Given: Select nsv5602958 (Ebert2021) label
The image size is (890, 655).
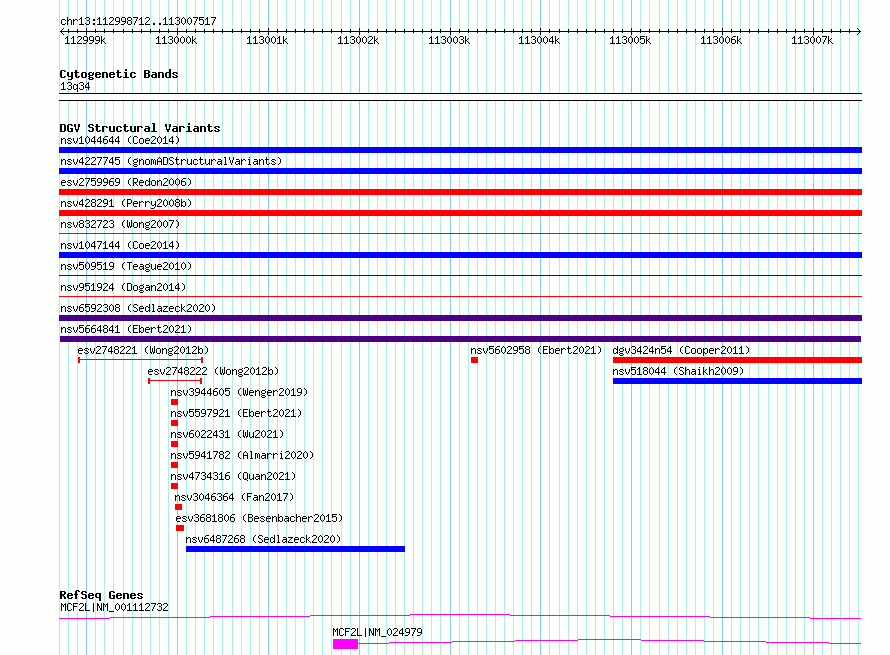Looking at the screenshot, I should pyautogui.click(x=536, y=350).
